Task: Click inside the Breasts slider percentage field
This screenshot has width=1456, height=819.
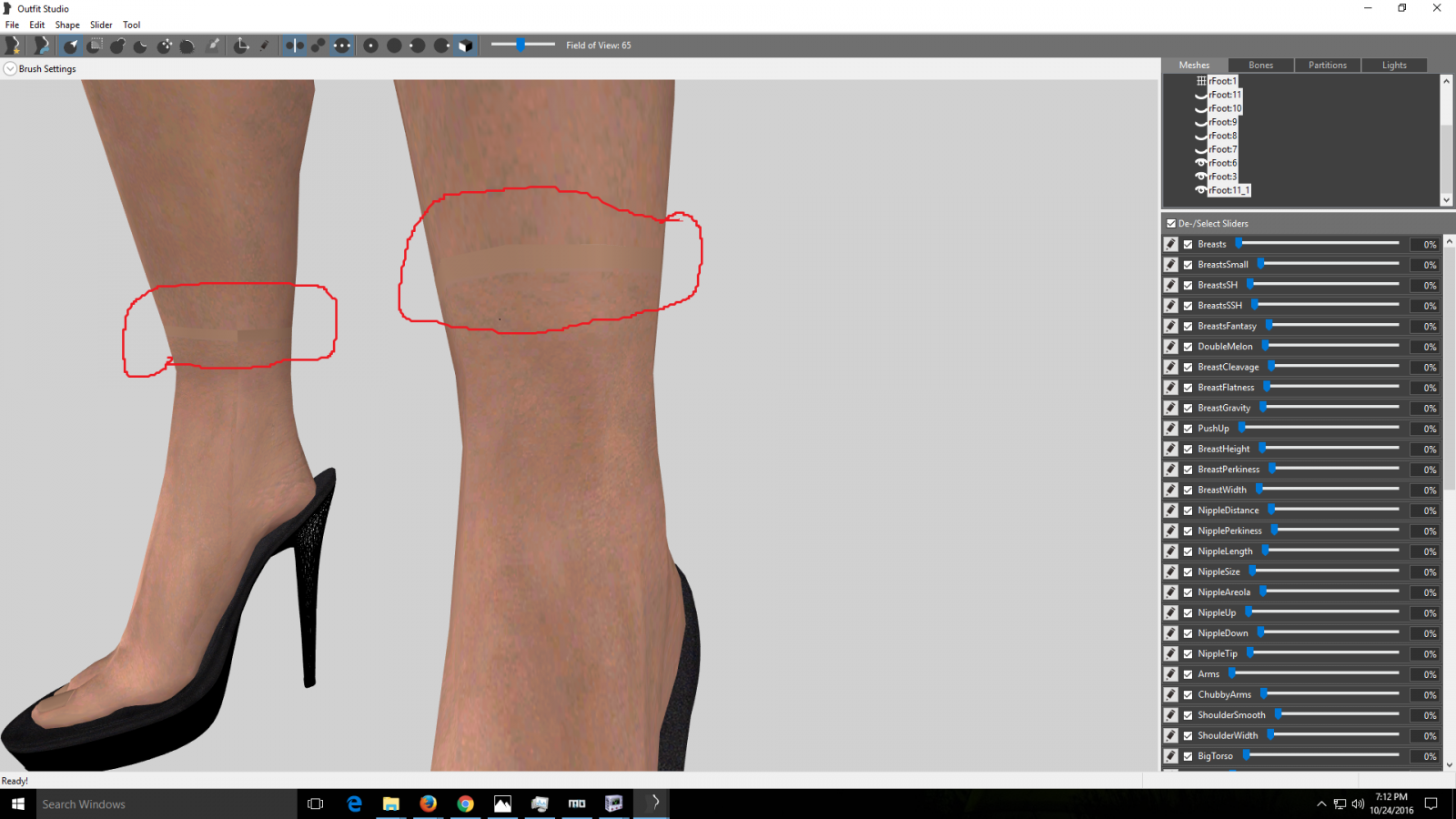Action: point(1425,244)
